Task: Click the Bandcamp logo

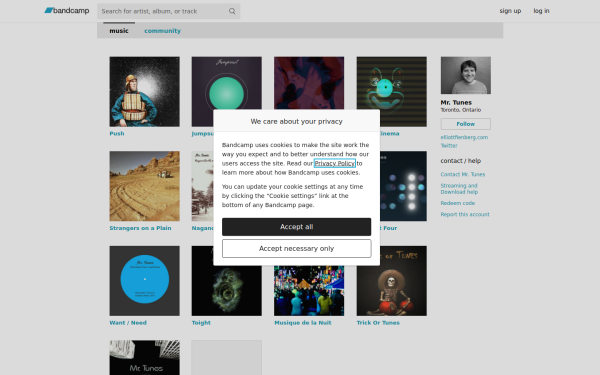Action: tap(67, 11)
